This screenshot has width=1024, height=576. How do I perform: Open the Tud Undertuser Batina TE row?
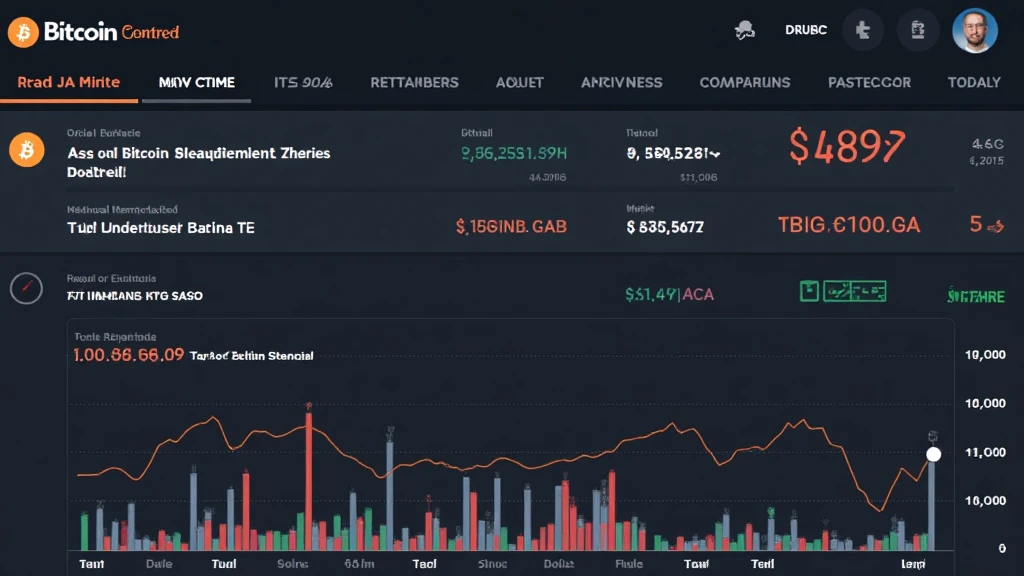coord(160,227)
